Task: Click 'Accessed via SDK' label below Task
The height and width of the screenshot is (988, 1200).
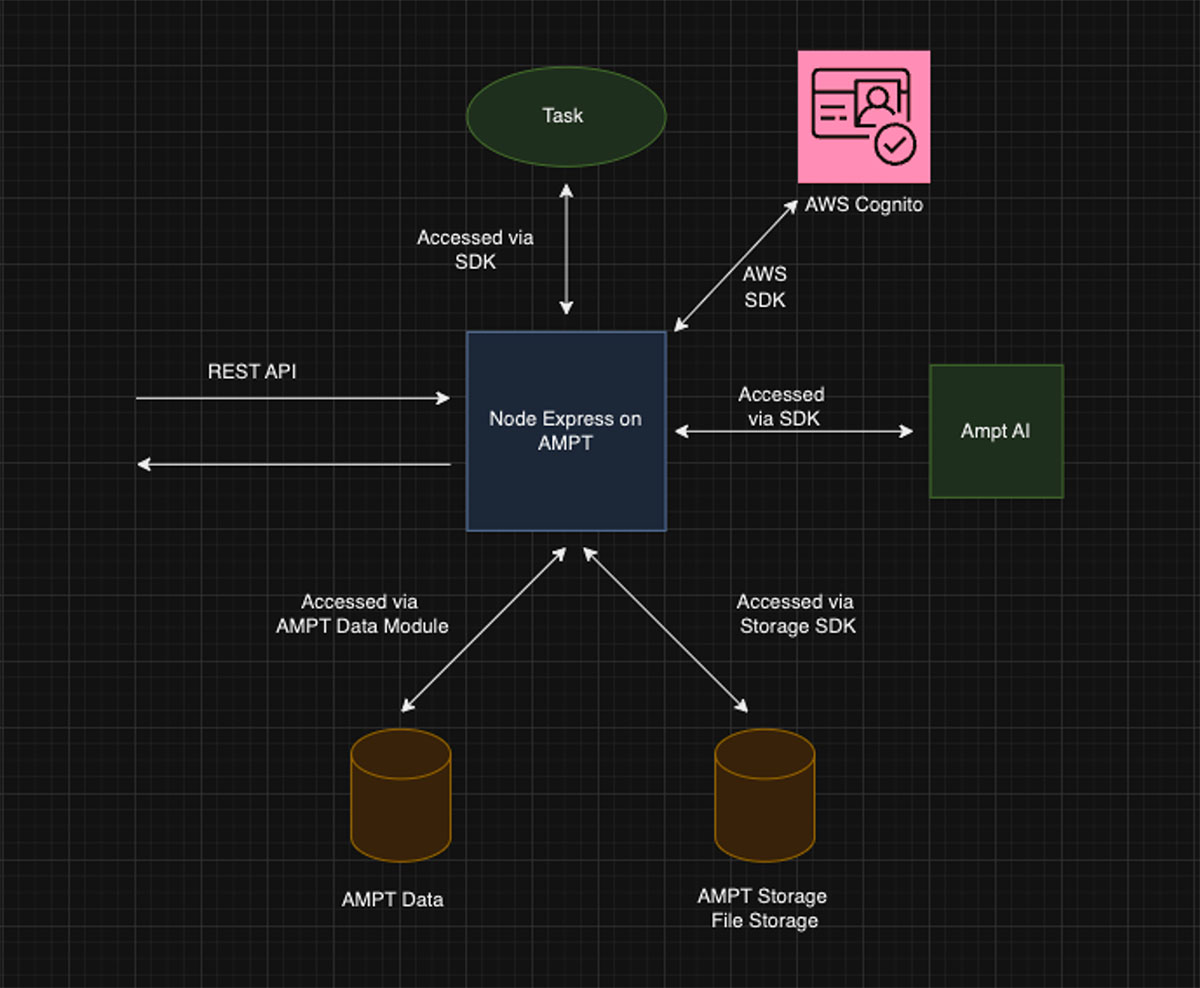Action: click(475, 249)
